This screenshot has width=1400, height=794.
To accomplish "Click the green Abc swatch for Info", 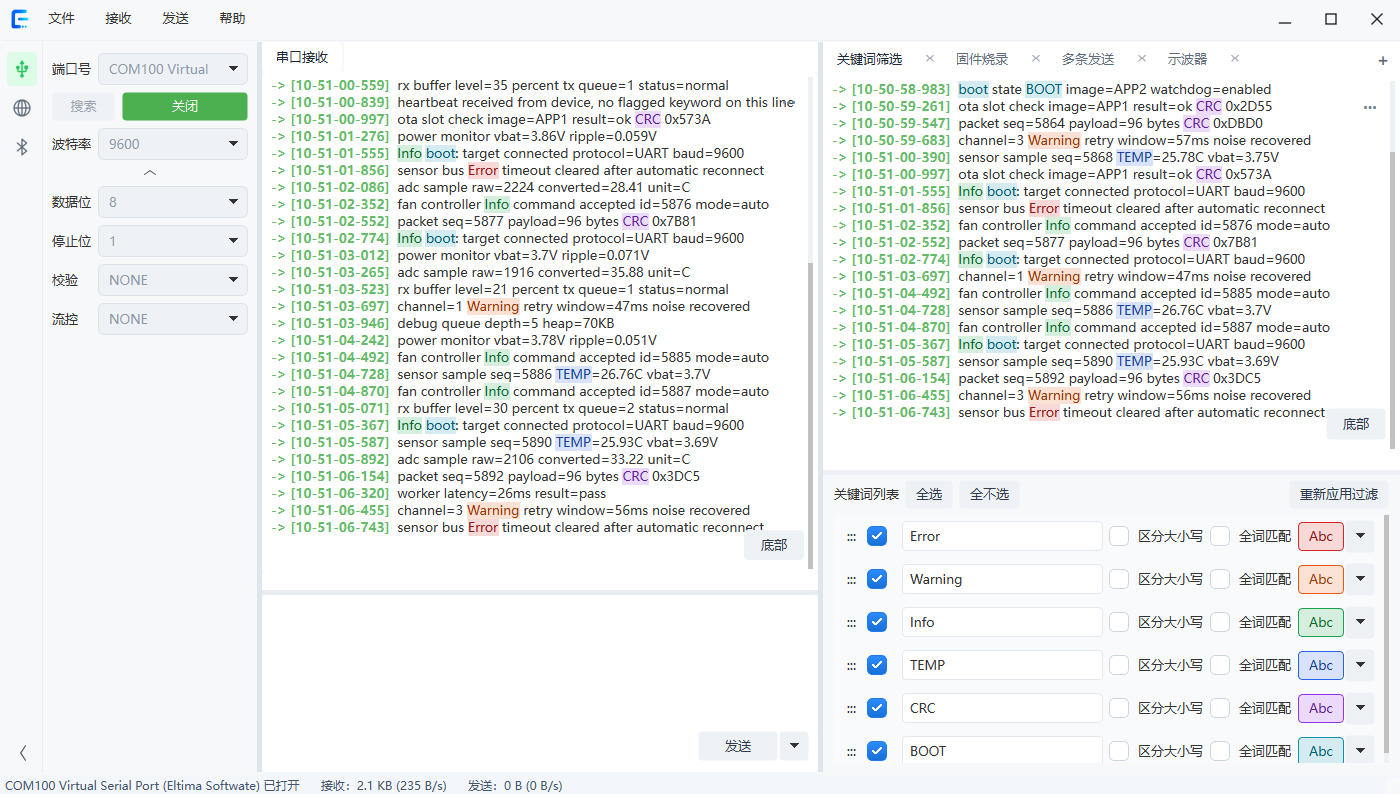I will click(1321, 622).
